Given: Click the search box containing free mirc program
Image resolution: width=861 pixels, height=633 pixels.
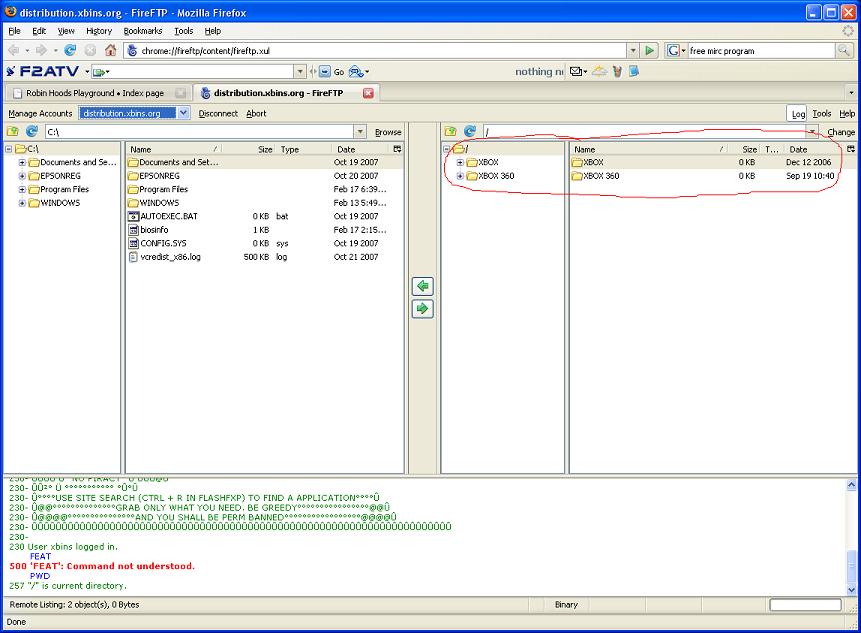Looking at the screenshot, I should click(761, 51).
